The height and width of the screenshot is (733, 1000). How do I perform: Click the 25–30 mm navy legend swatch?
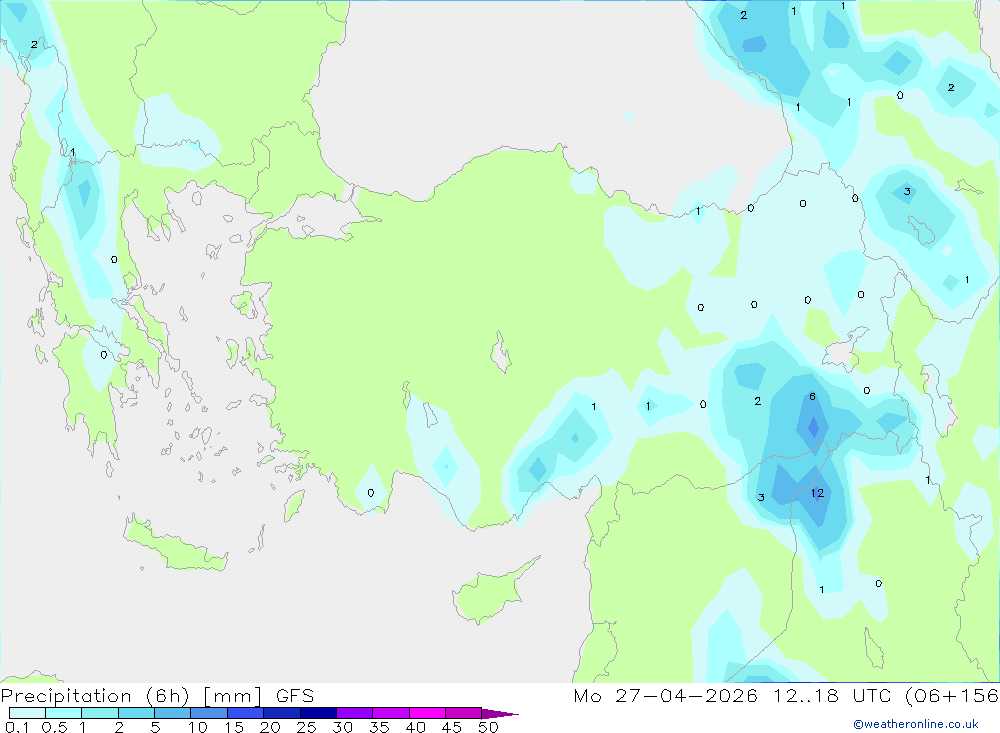pos(318,713)
